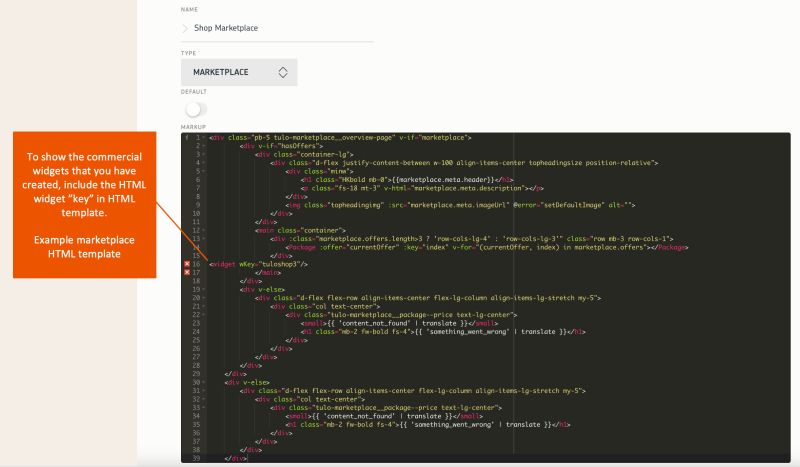The height and width of the screenshot is (467, 800).
Task: Click the marketplace.meta.header h1 line
Action: click(407, 180)
